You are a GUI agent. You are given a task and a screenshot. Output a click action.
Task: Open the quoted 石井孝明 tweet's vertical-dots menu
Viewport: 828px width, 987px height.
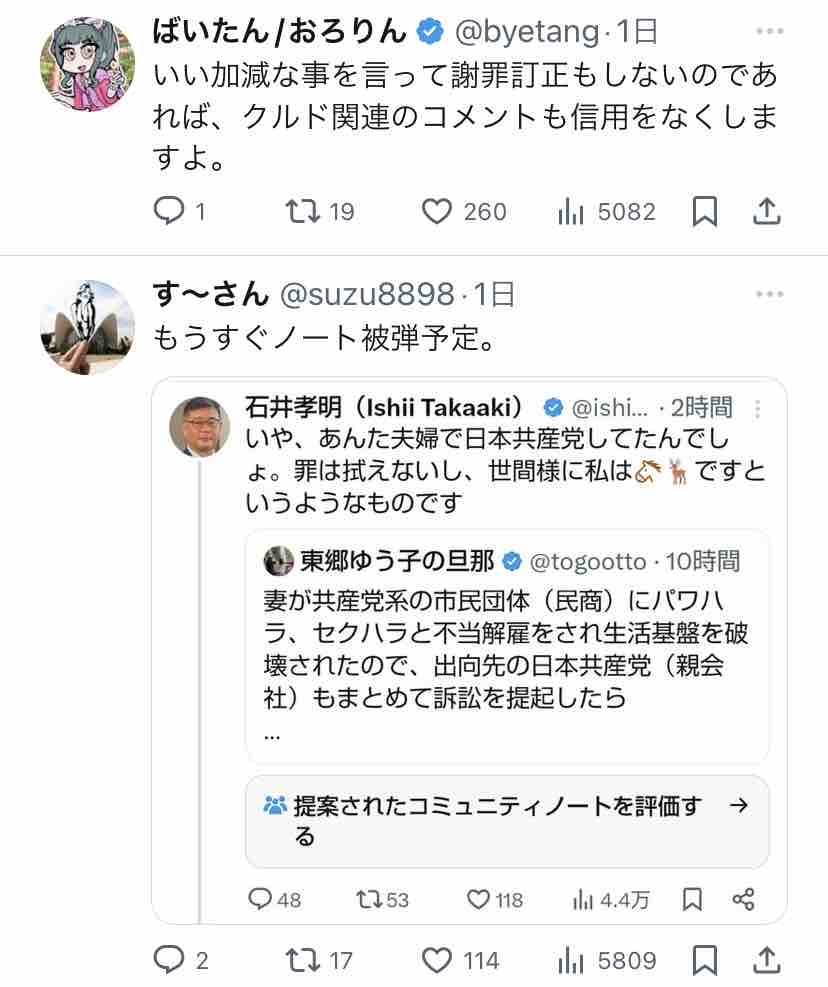point(758,409)
